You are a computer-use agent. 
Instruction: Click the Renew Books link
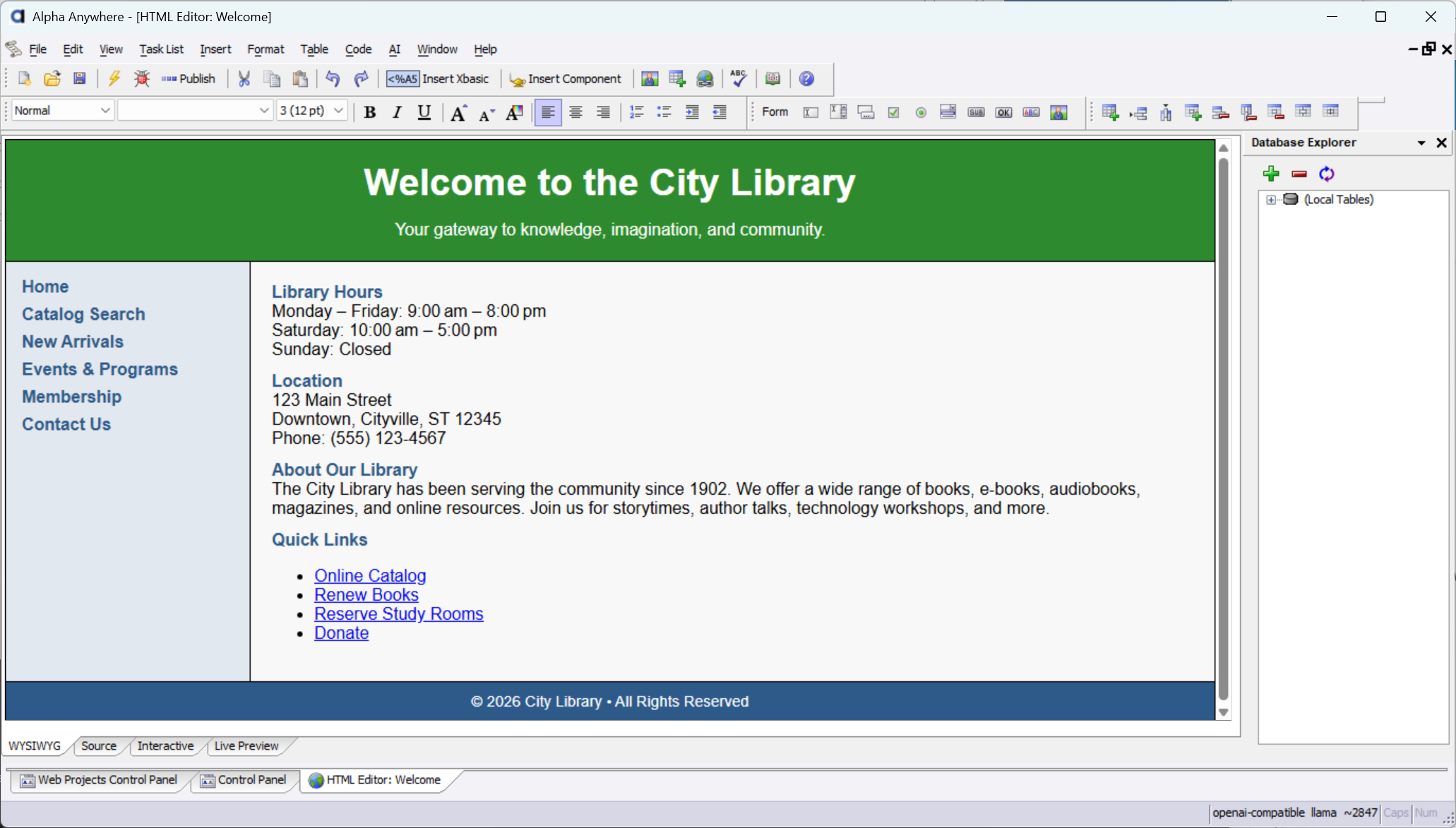[x=366, y=595]
